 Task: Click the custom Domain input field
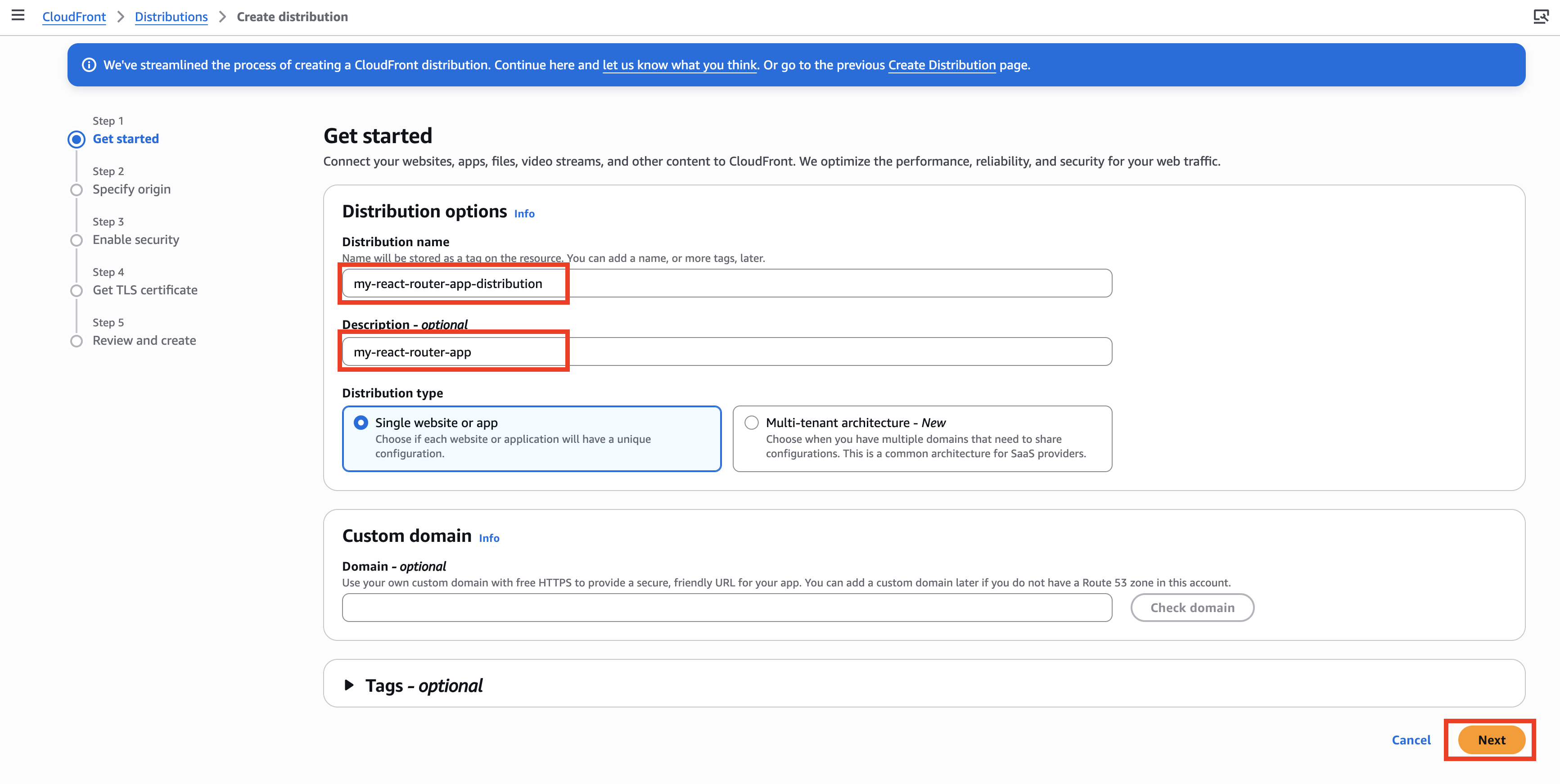[727, 607]
